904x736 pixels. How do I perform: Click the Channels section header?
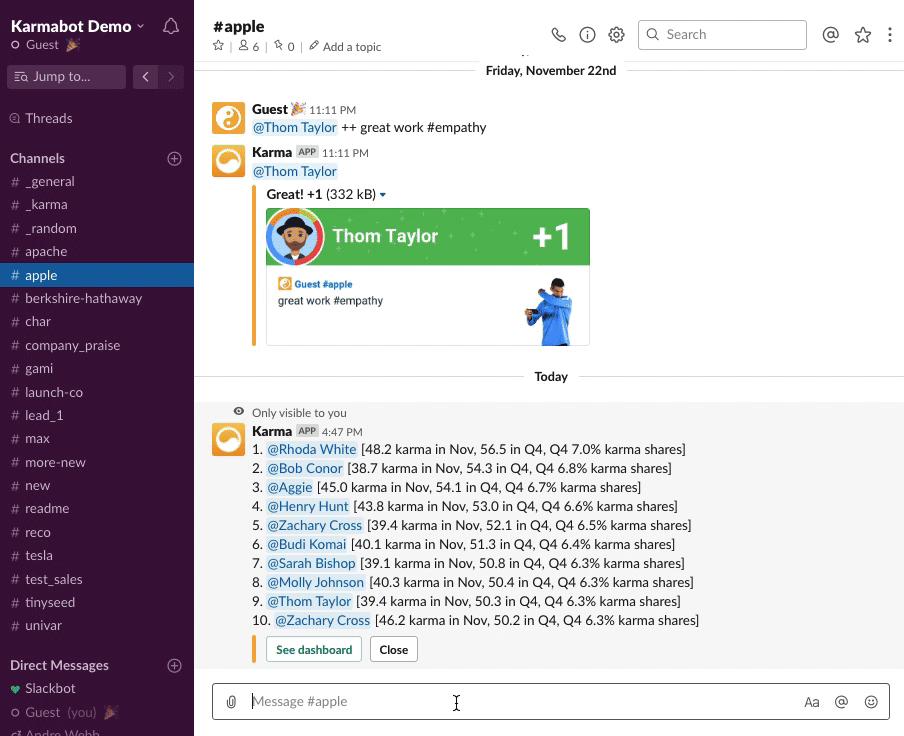click(37, 158)
